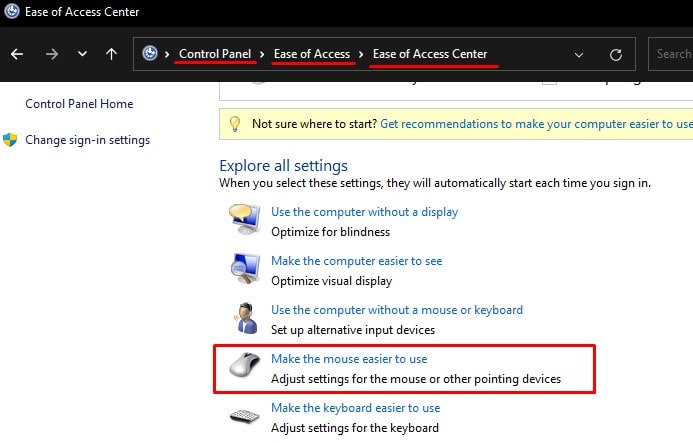
Task: Open Control Panel Home link
Action: (79, 104)
